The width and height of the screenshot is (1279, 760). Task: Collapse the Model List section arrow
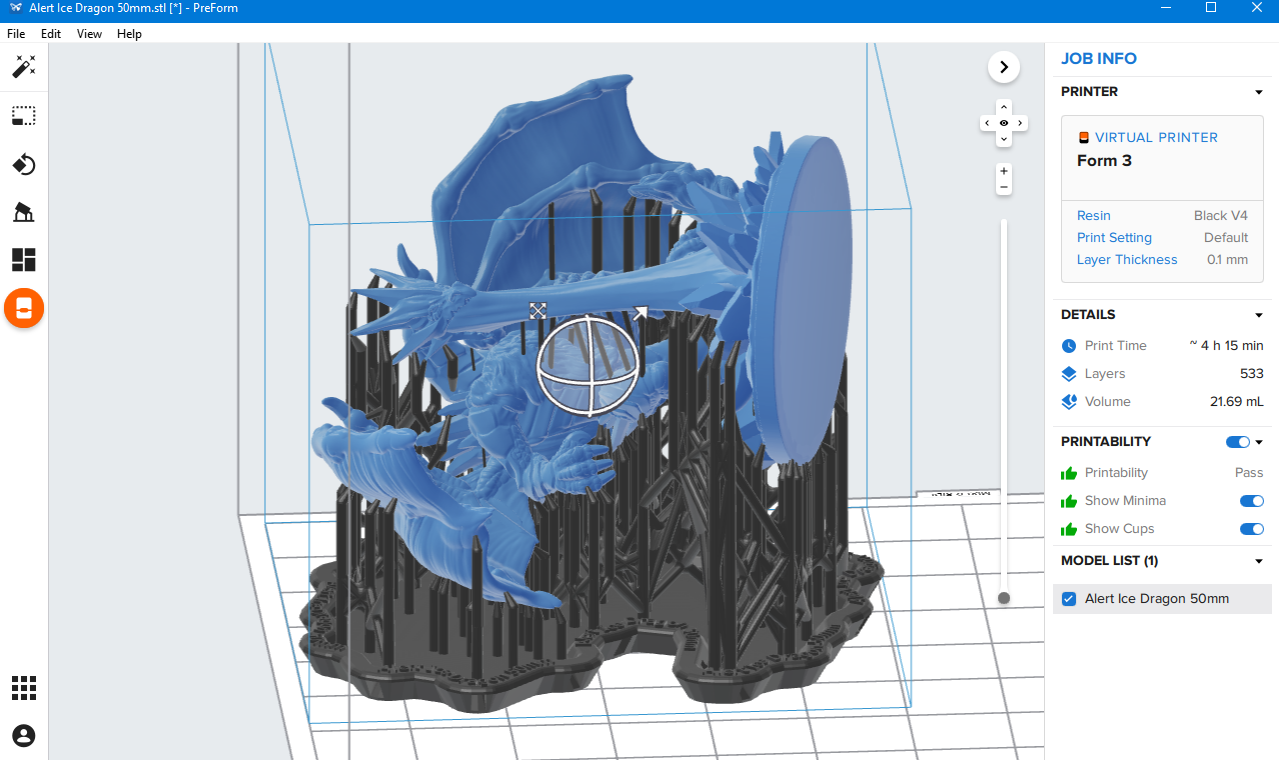[1259, 561]
